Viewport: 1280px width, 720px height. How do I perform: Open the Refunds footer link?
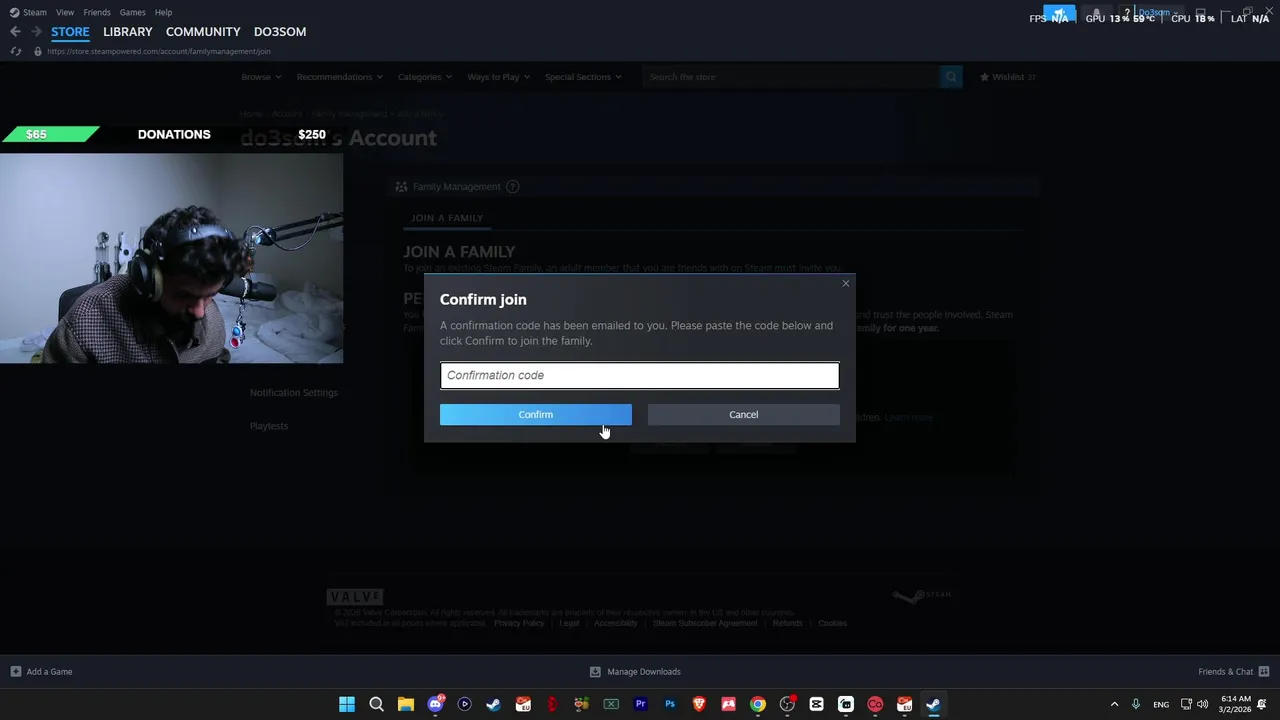pyautogui.click(x=787, y=623)
